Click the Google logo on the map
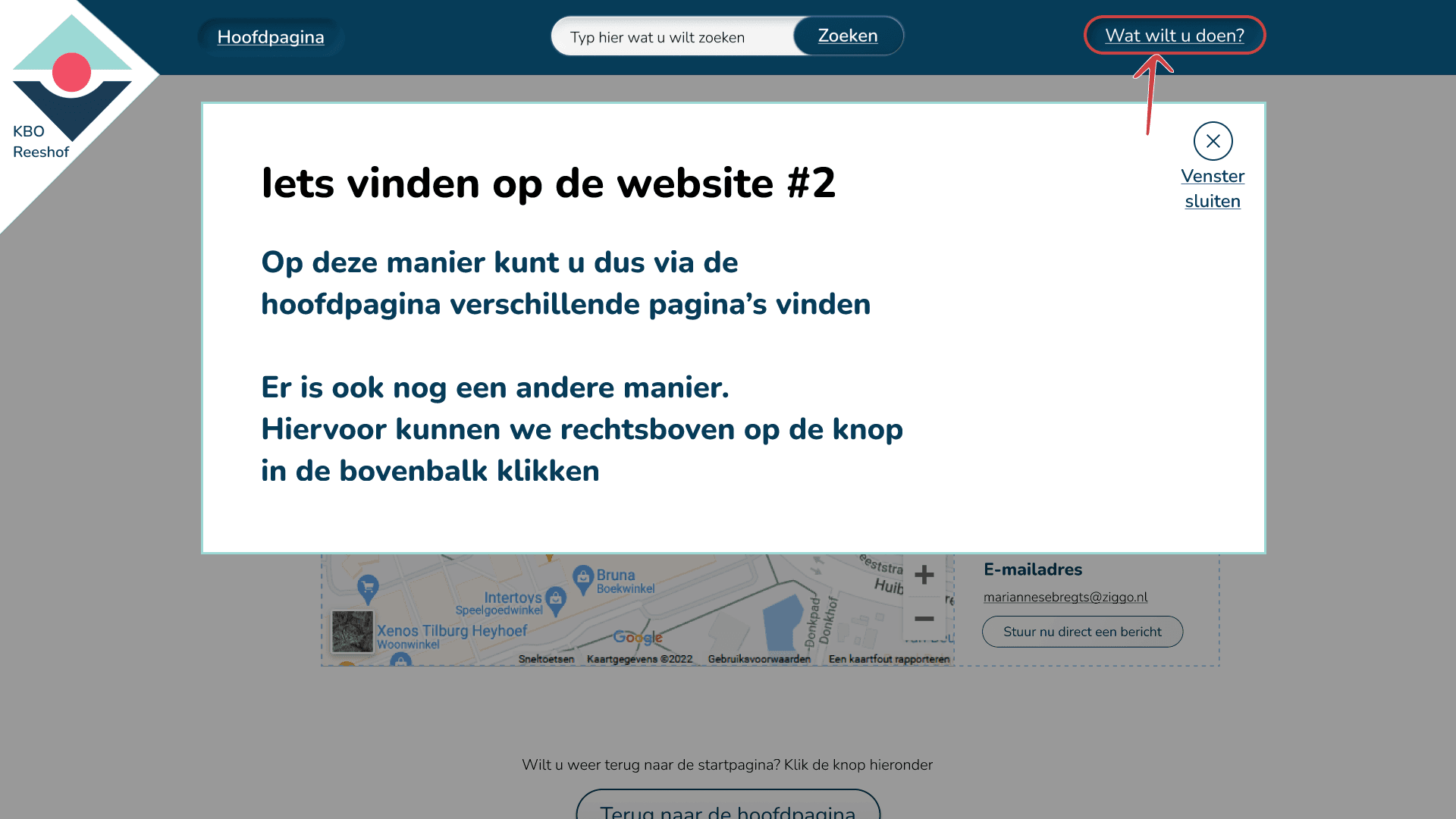 639,638
